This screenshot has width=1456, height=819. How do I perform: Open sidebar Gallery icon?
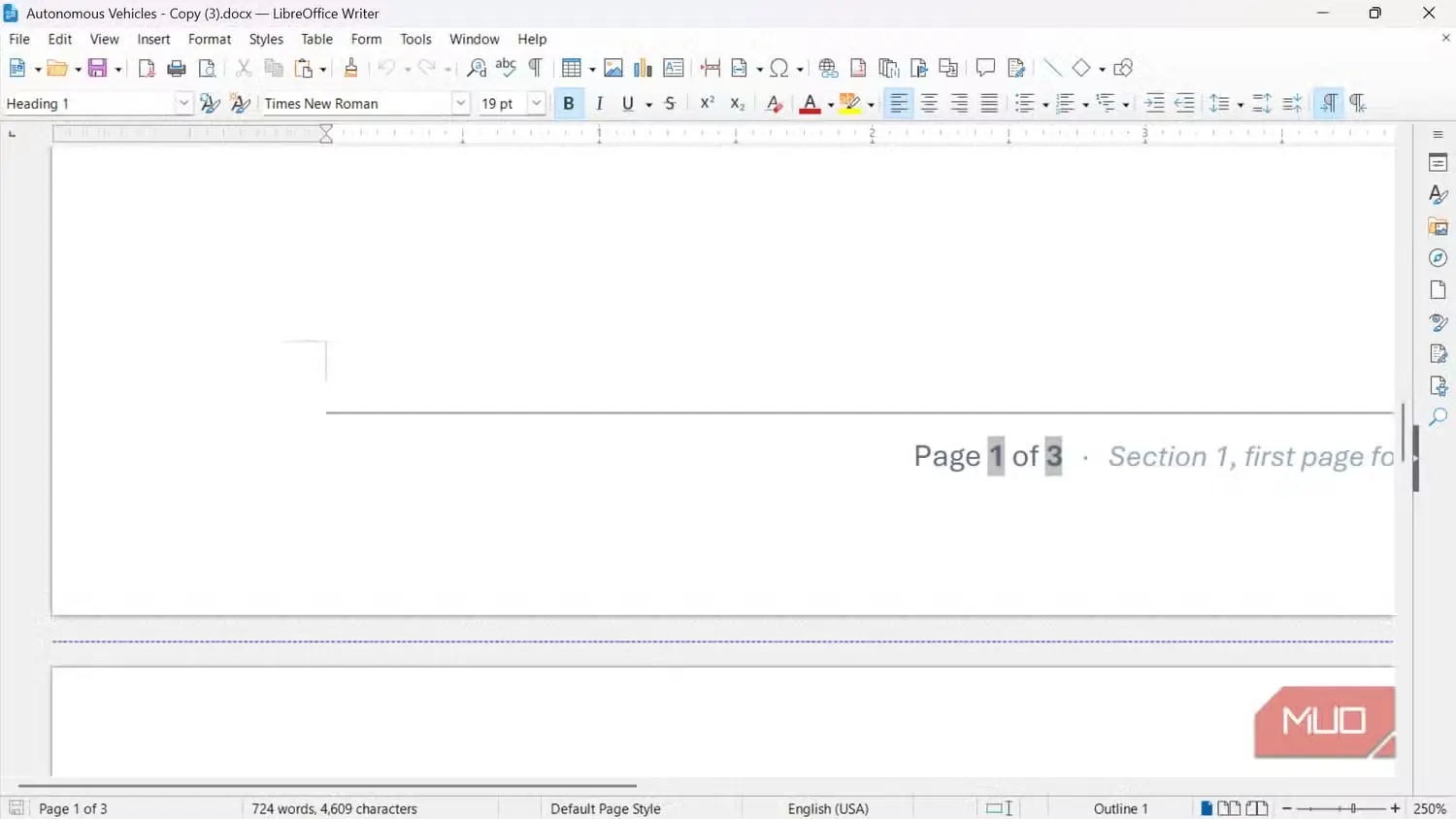tap(1439, 226)
